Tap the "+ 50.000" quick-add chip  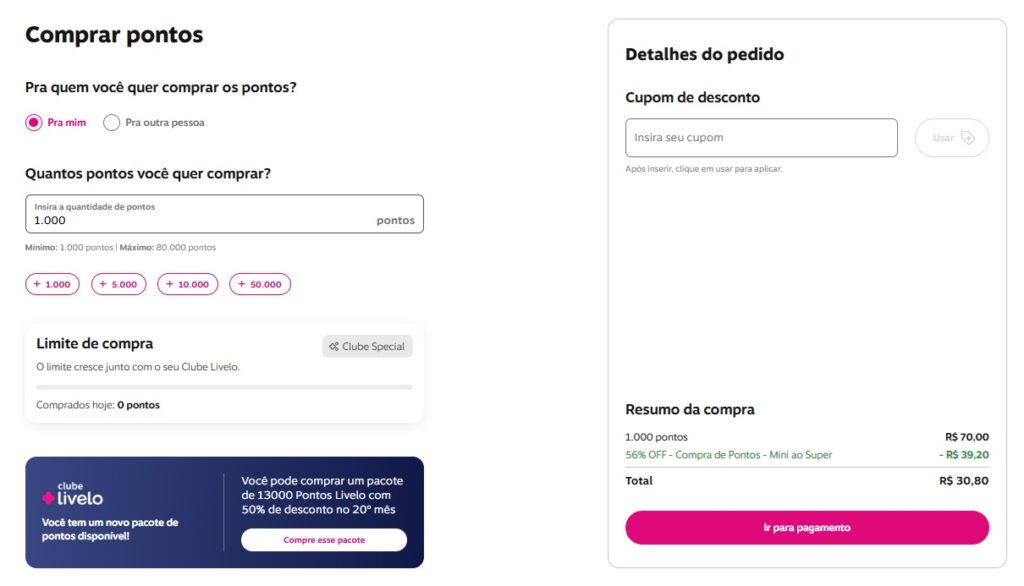(x=260, y=284)
